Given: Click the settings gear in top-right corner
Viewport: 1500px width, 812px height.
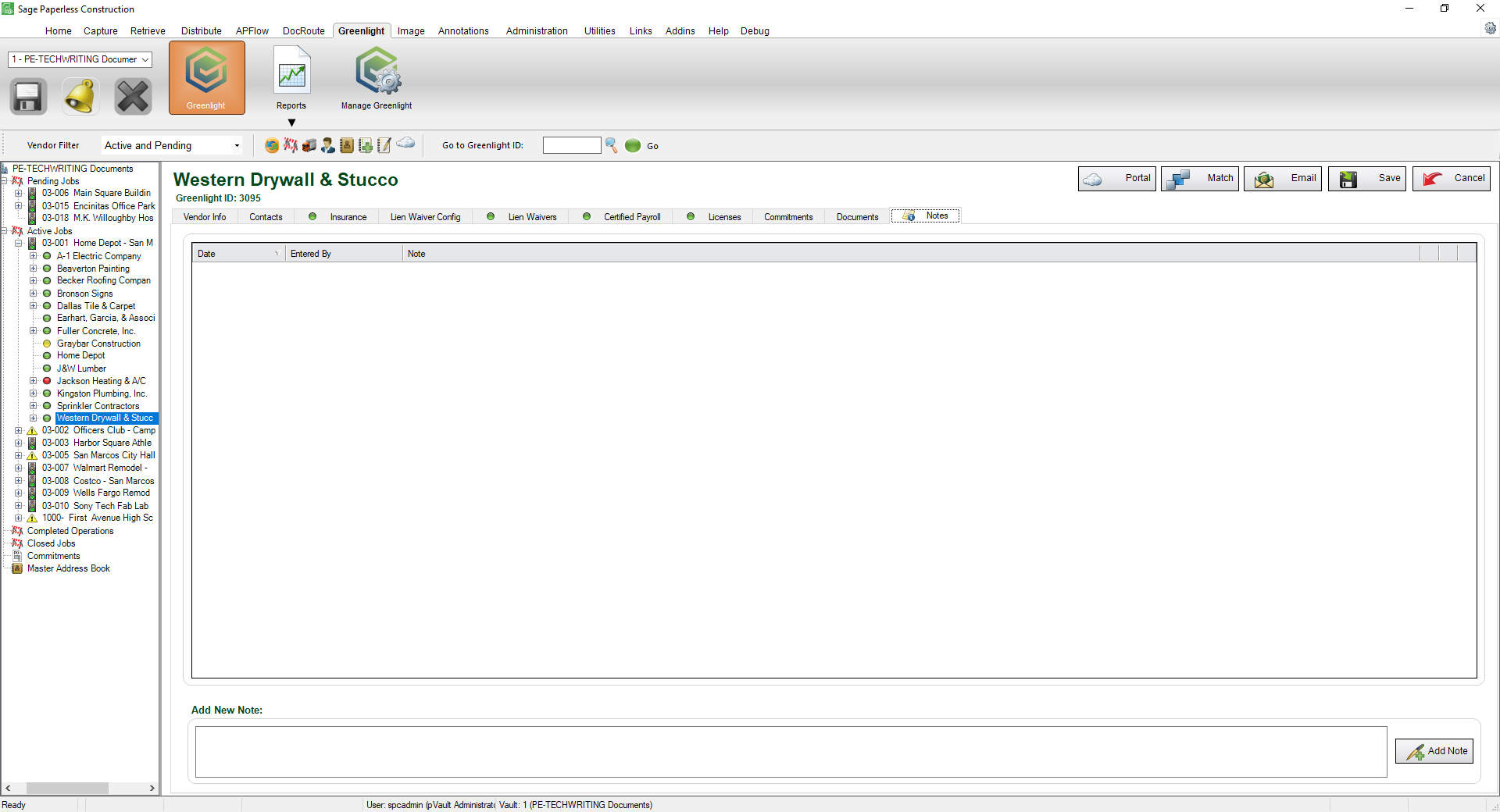Looking at the screenshot, I should point(1491,28).
